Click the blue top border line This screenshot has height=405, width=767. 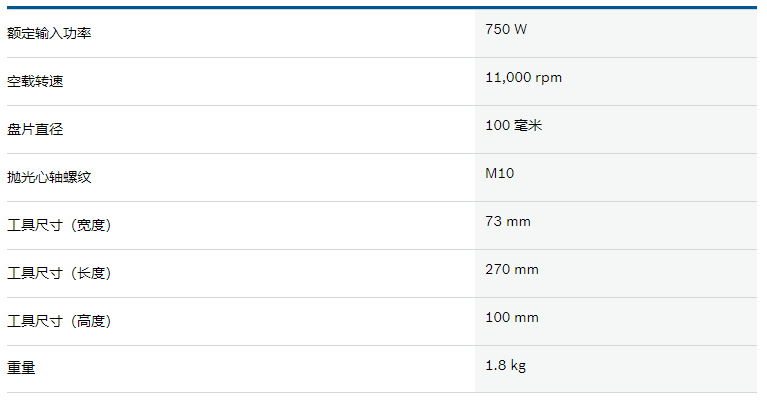click(x=382, y=7)
